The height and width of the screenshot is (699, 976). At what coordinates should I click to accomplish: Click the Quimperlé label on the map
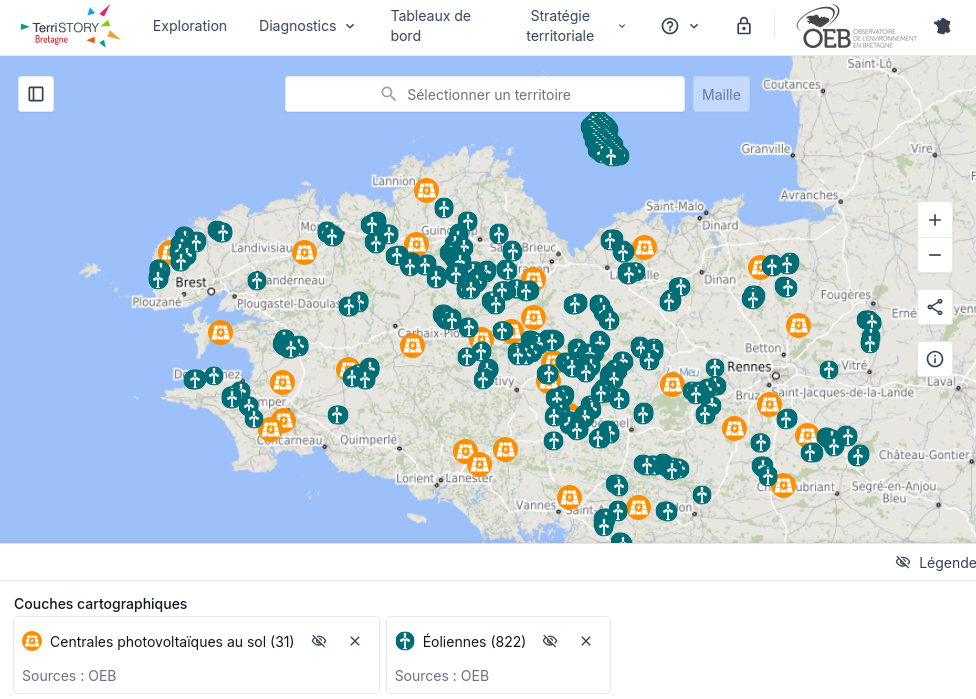[x=368, y=440]
